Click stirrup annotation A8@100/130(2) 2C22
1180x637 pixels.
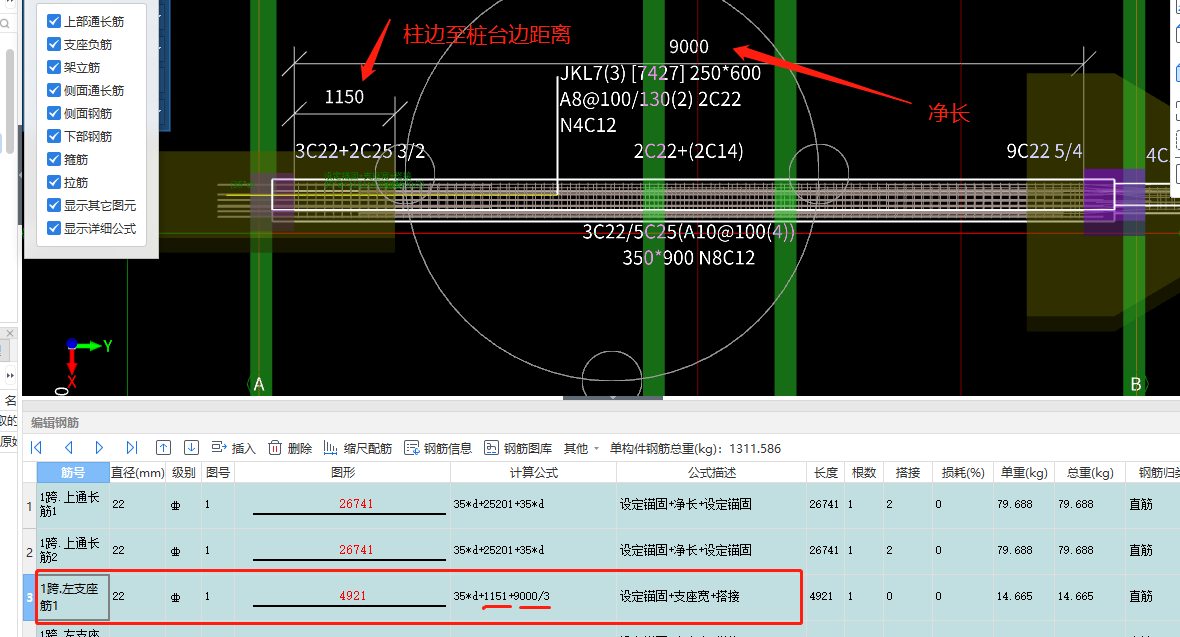tap(650, 99)
